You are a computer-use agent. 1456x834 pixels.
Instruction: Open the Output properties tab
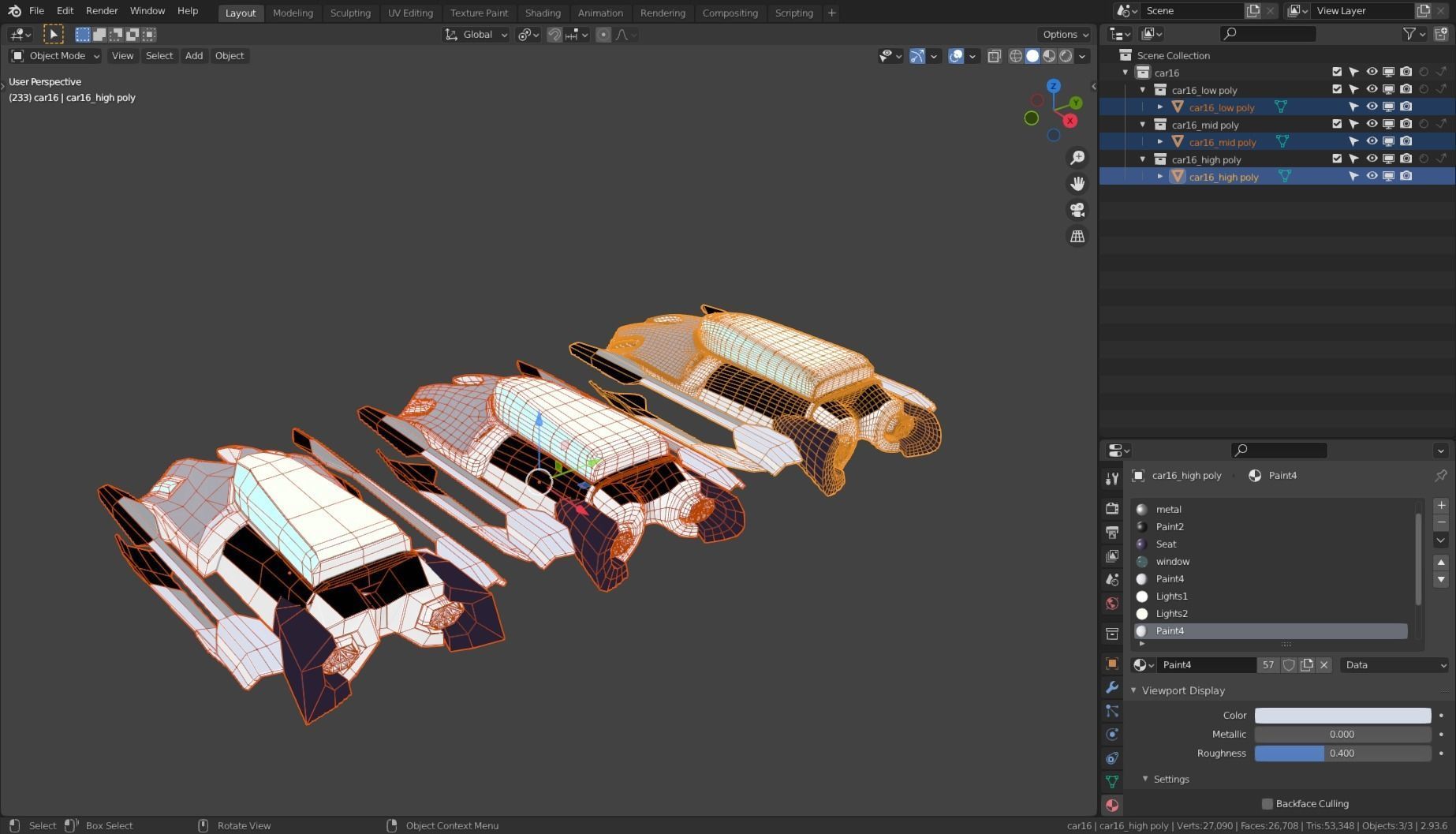[1112, 533]
